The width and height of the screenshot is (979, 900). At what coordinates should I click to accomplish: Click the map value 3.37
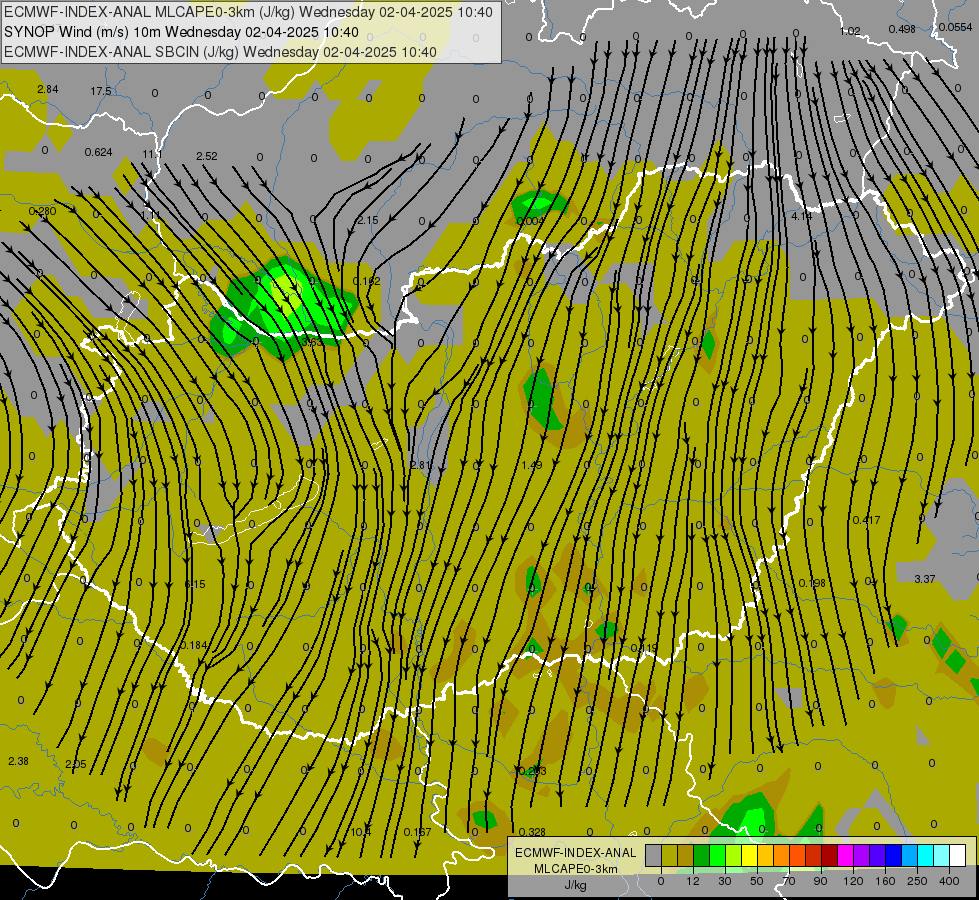[x=925, y=580]
